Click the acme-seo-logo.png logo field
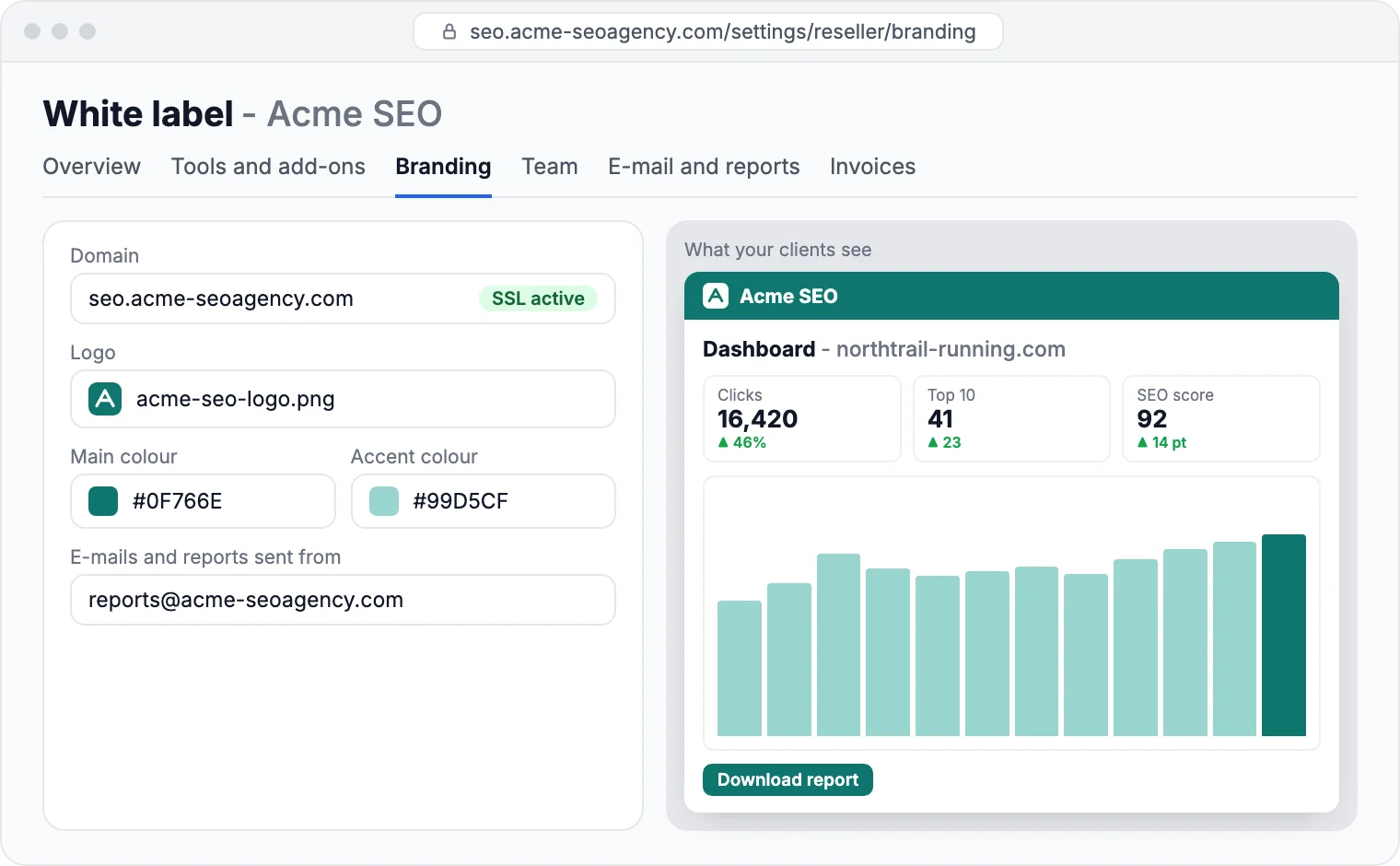Image resolution: width=1400 pixels, height=866 pixels. (x=343, y=399)
